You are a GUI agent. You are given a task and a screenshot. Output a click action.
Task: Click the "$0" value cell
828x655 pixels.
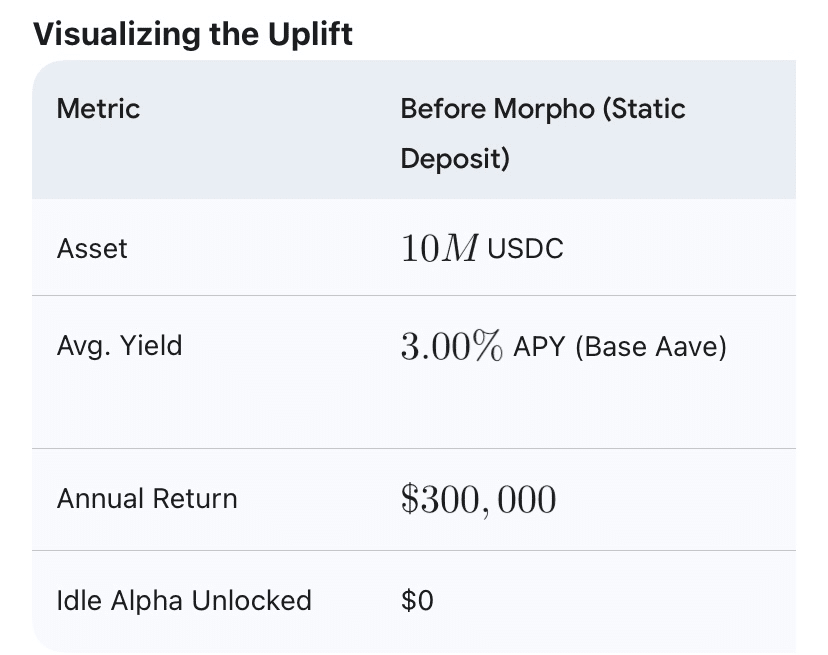[417, 600]
